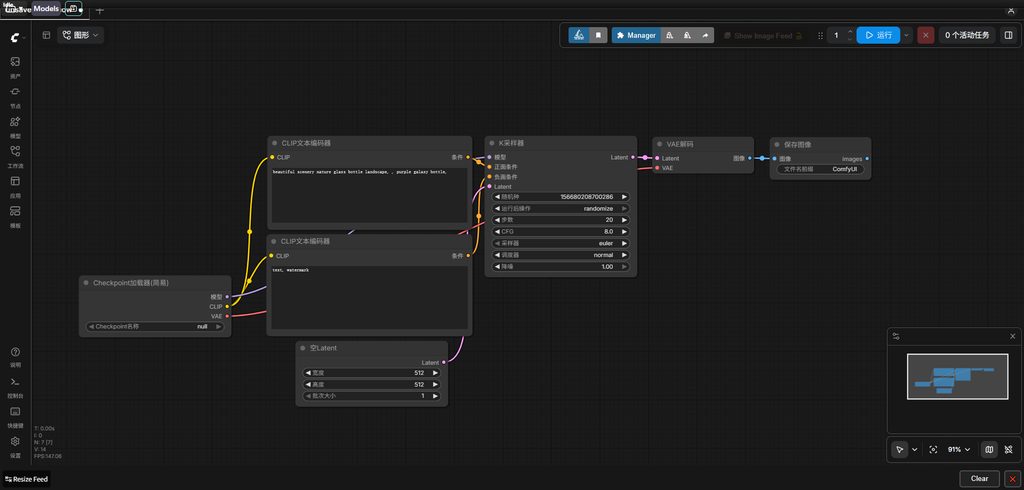1024x490 pixels.
Task: Click the user profile icon top right
Action: pos(1010,10)
